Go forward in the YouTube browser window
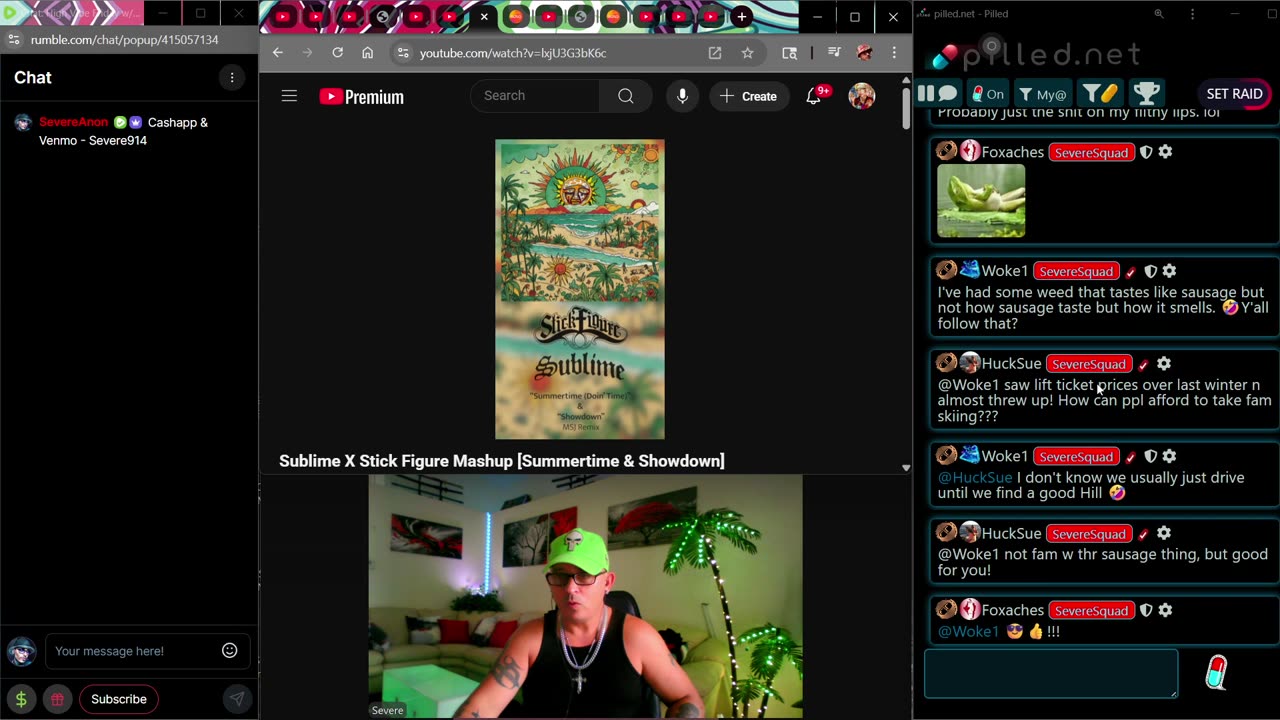The width and height of the screenshot is (1280, 720). pos(307,53)
